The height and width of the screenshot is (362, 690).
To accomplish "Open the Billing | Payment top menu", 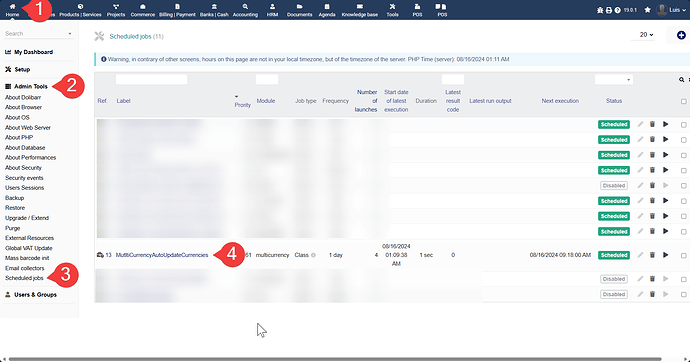I will pyautogui.click(x=177, y=10).
